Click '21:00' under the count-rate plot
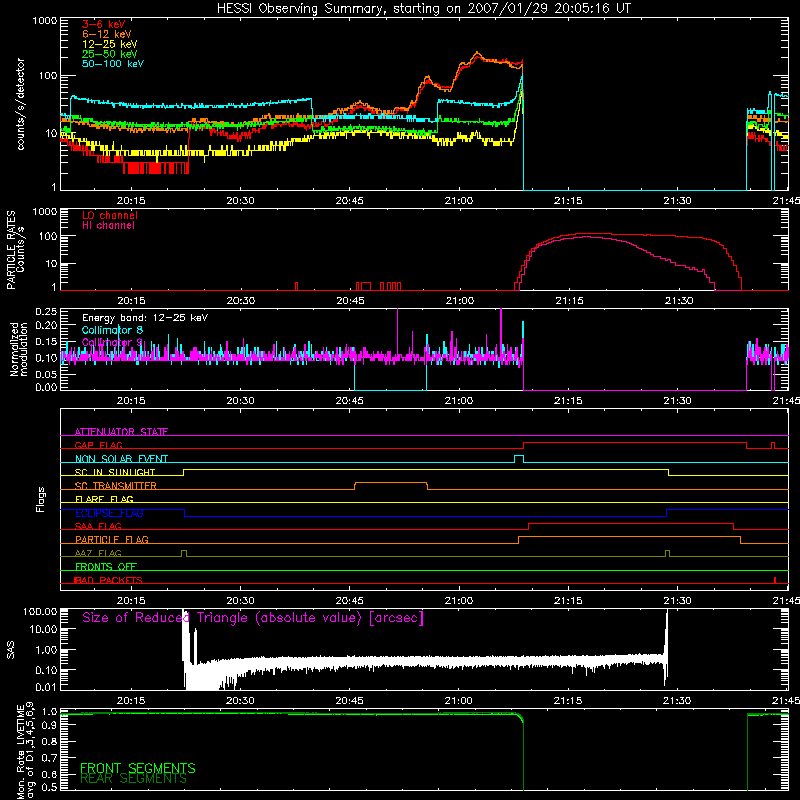This screenshot has height=800, width=800. coord(459,201)
